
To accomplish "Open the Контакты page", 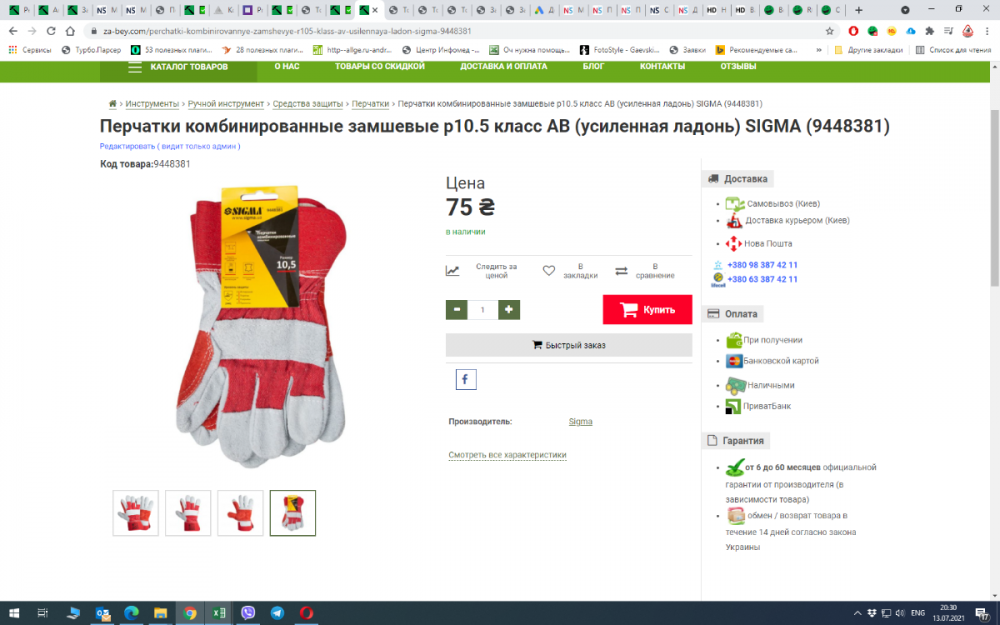I will click(x=662, y=66).
